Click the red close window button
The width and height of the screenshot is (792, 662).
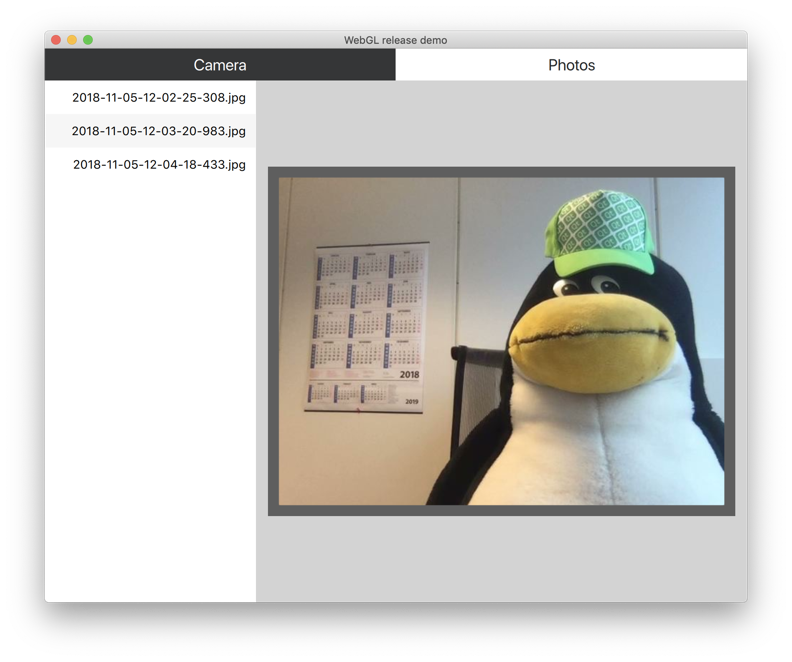click(x=56, y=40)
